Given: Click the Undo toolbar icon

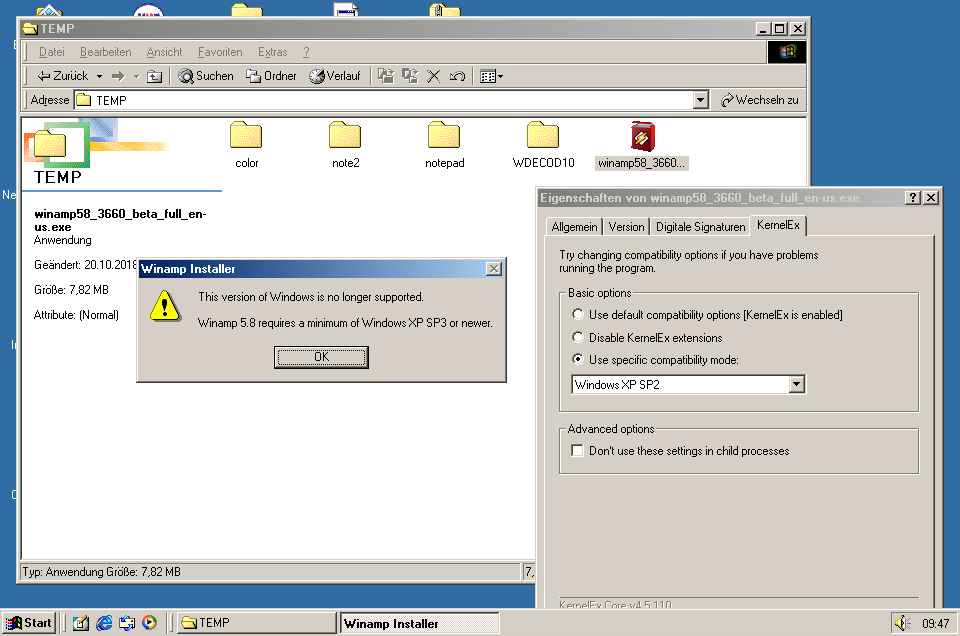Looking at the screenshot, I should [x=457, y=76].
